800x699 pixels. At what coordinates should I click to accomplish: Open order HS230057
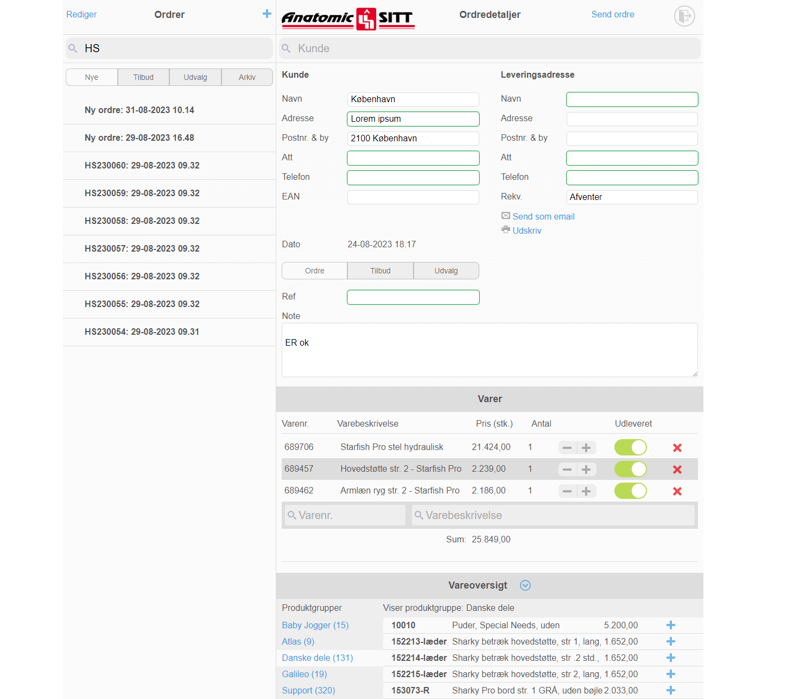[169, 248]
